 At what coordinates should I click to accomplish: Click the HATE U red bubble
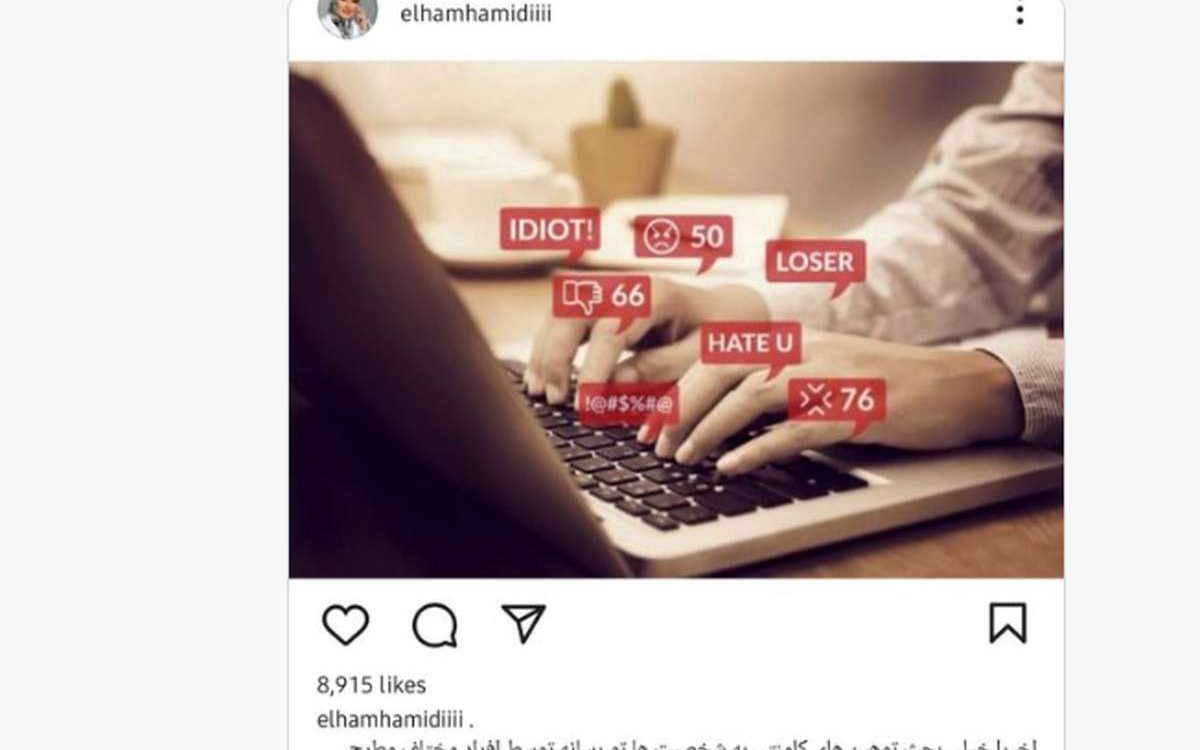tap(750, 346)
